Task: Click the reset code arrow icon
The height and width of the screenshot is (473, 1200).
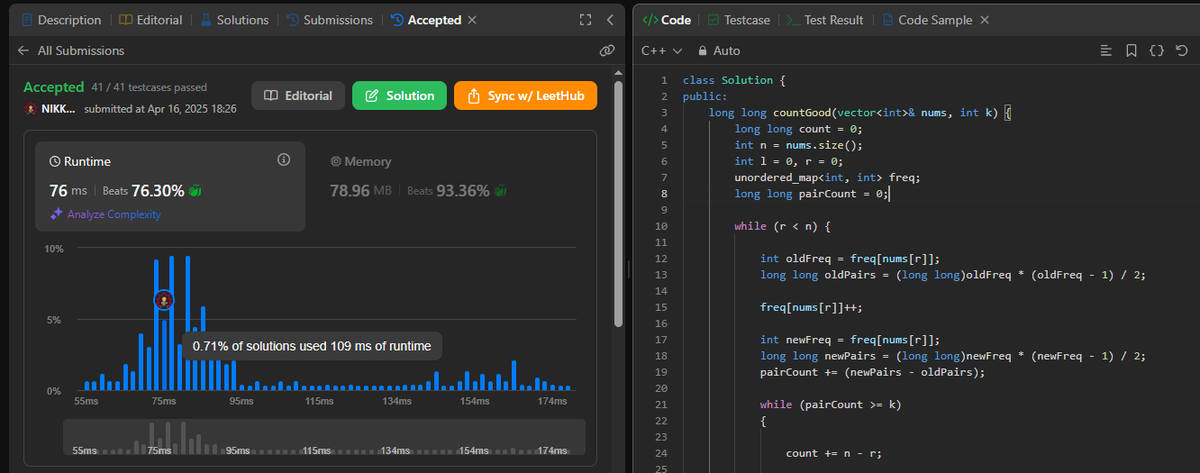Action: [x=1181, y=50]
